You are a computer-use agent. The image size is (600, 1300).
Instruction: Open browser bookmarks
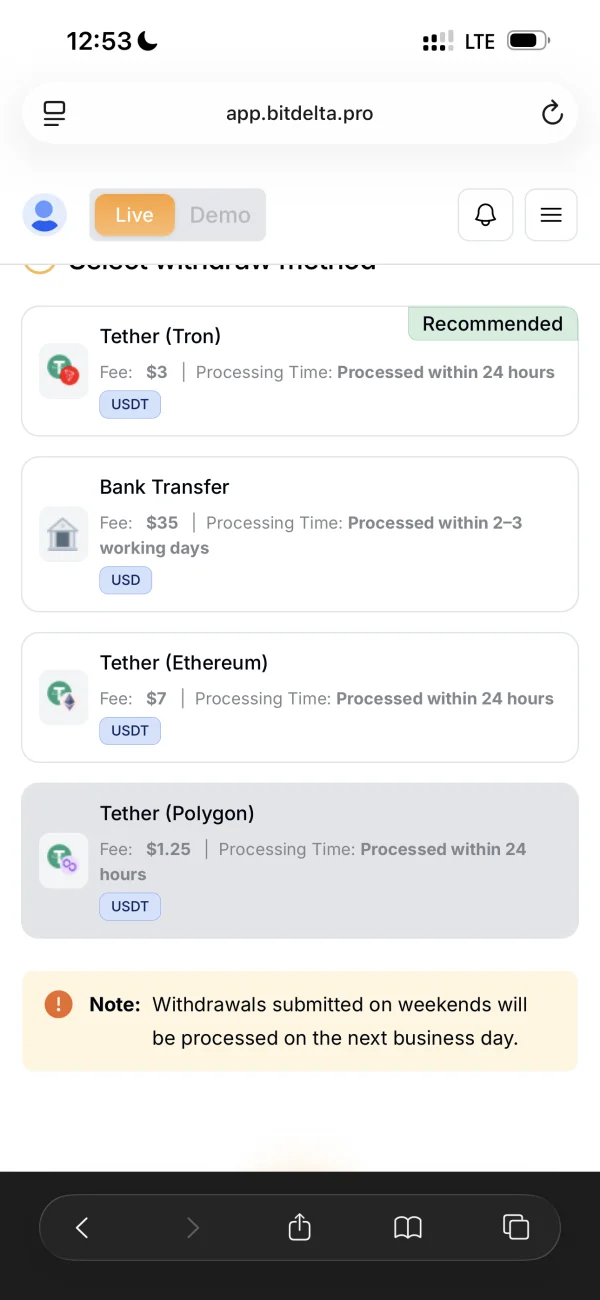click(x=408, y=1227)
